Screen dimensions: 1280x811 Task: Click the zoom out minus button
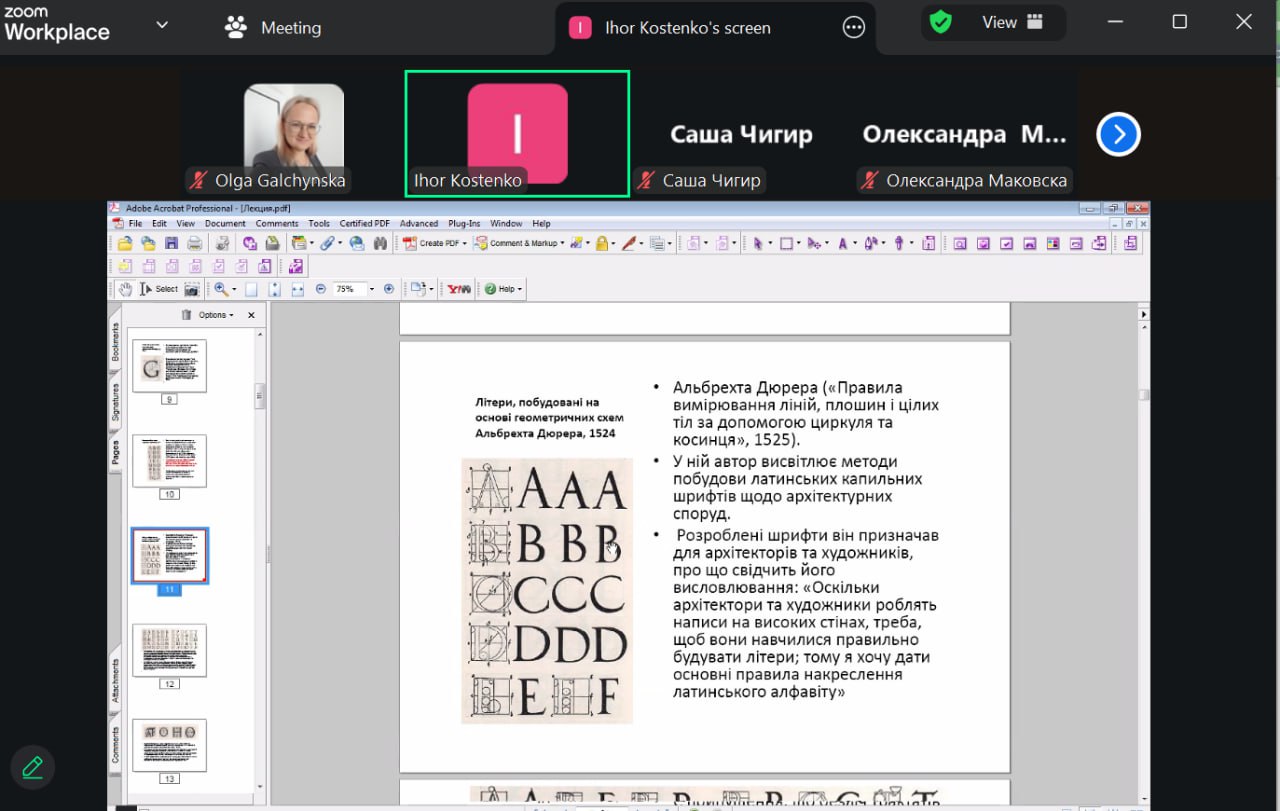[x=321, y=289]
